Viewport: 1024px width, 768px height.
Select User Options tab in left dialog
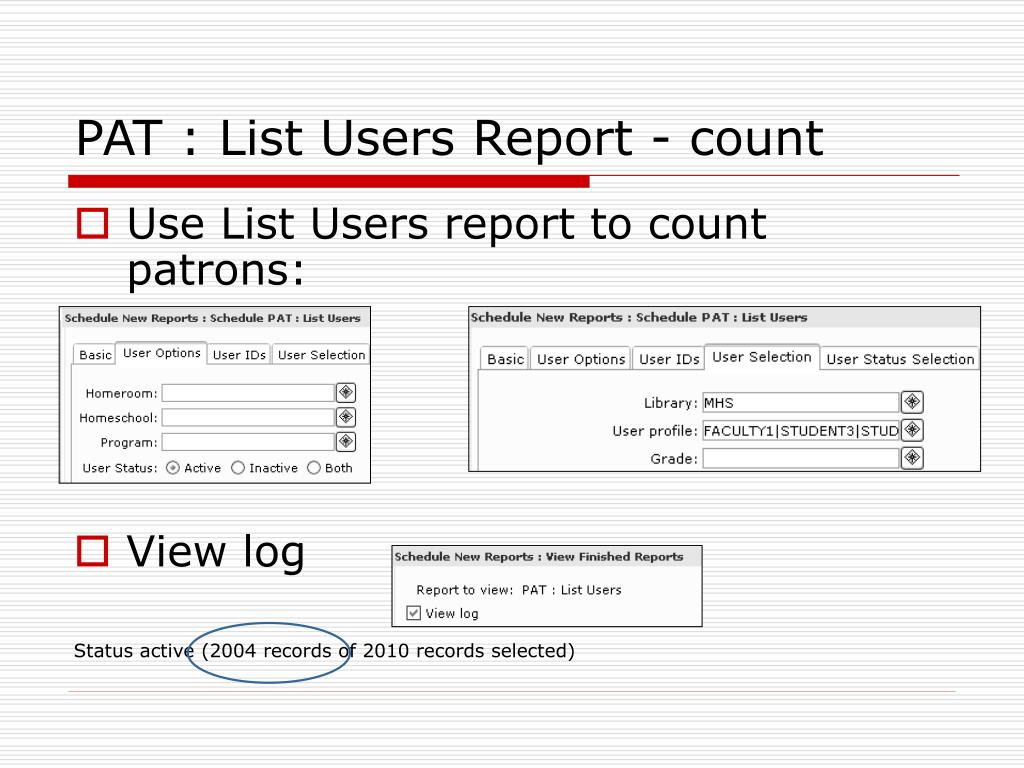(x=161, y=353)
